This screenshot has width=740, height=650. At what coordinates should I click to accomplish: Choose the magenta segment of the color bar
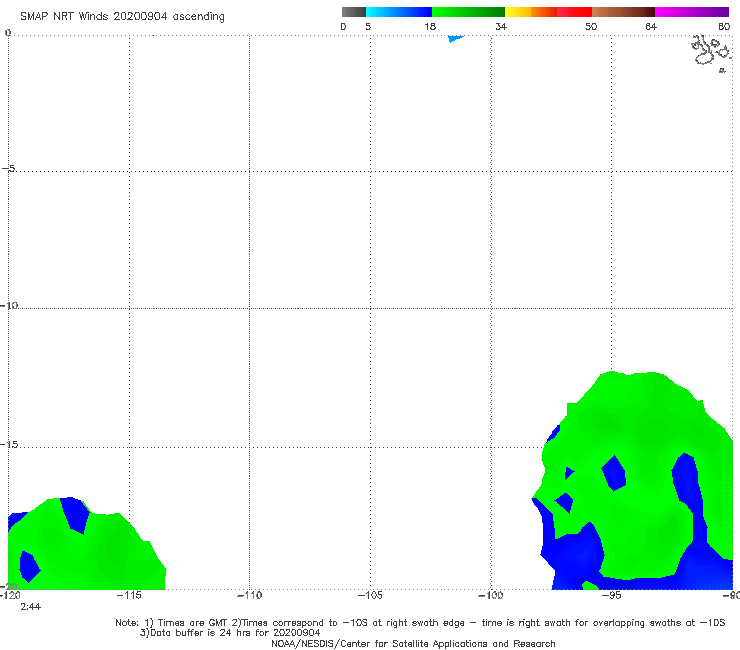click(692, 12)
